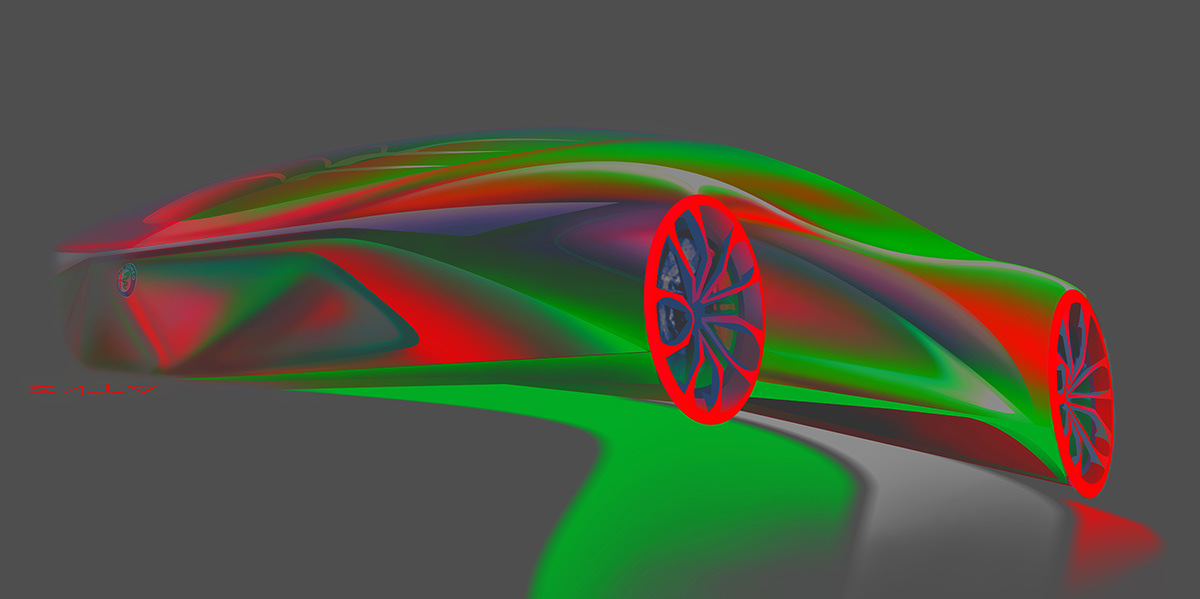This screenshot has height=599, width=1200.
Task: Click the red stylized artist signature
Action: coord(95,391)
